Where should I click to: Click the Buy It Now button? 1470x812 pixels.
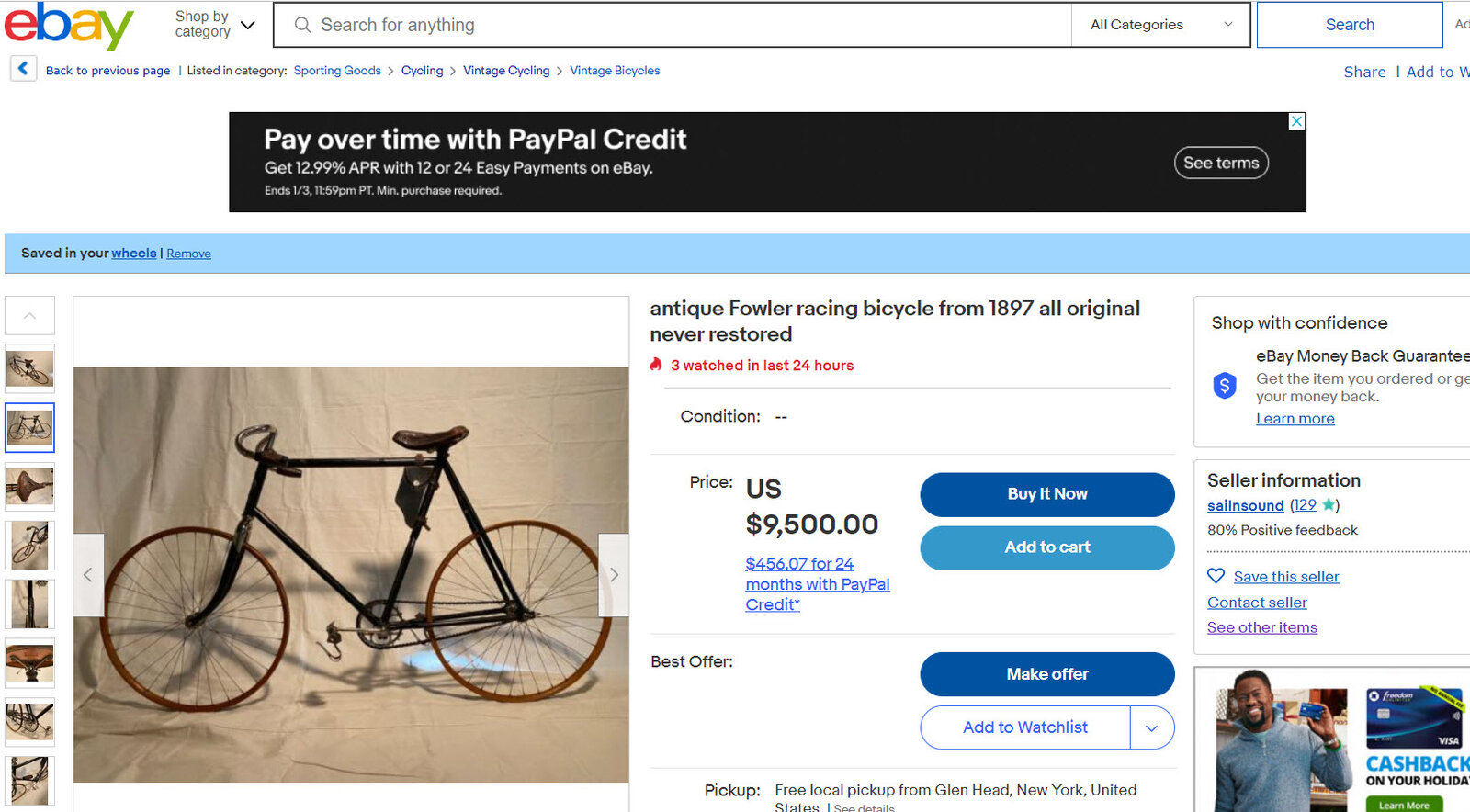[1046, 494]
